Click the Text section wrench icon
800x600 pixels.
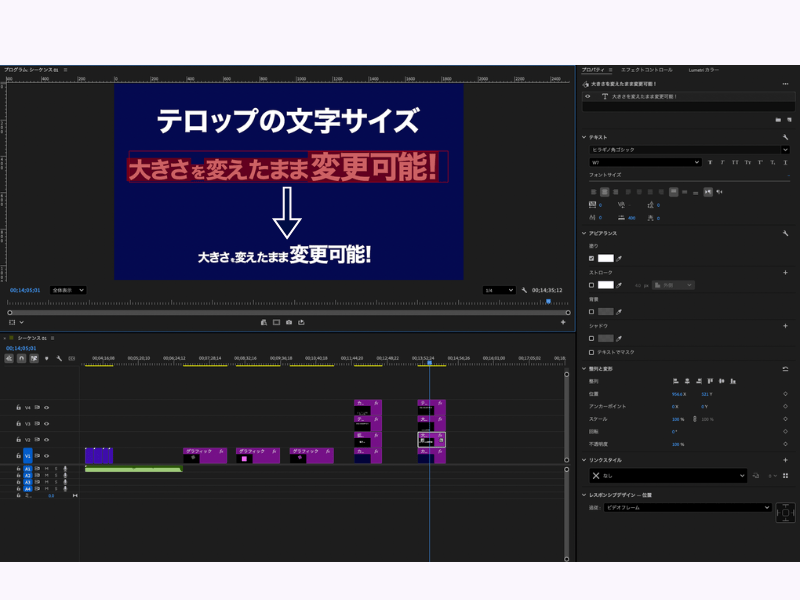tap(785, 137)
